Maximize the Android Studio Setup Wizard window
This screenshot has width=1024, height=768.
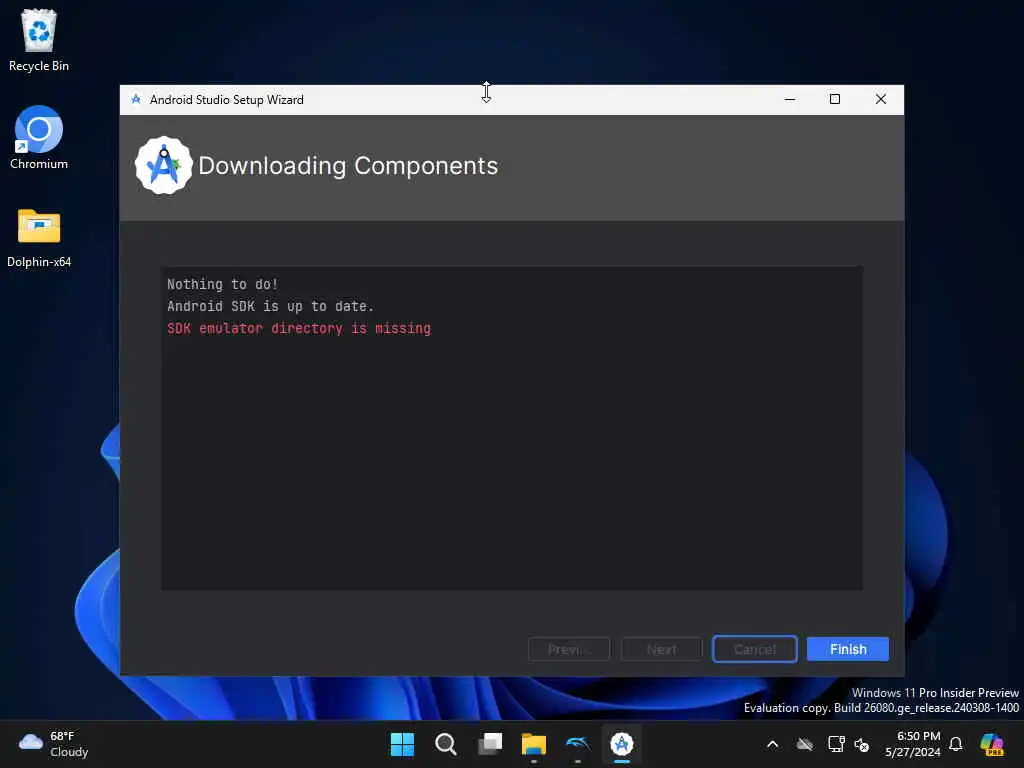835,99
